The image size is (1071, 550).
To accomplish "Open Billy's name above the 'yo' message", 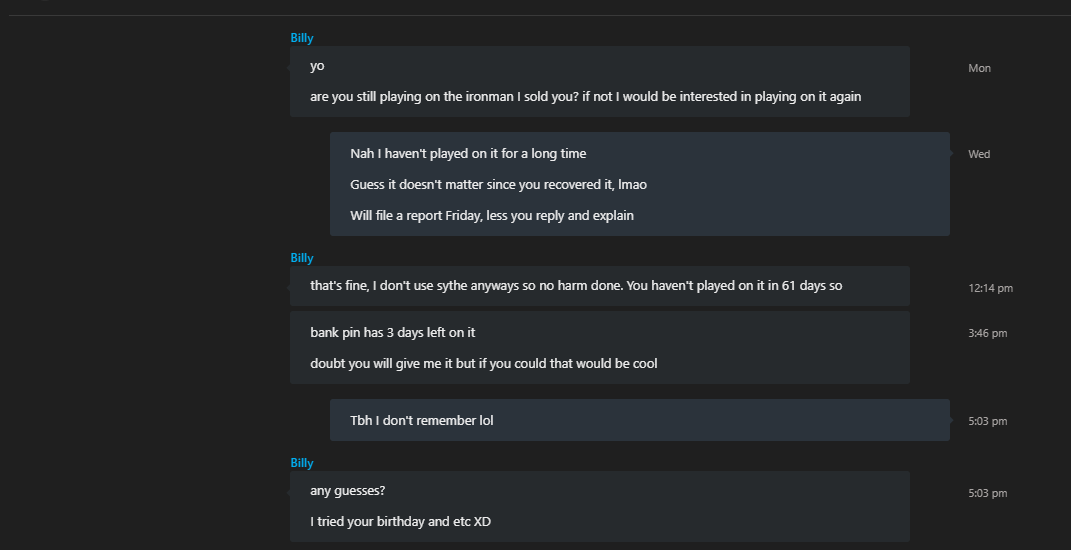I will coord(302,38).
